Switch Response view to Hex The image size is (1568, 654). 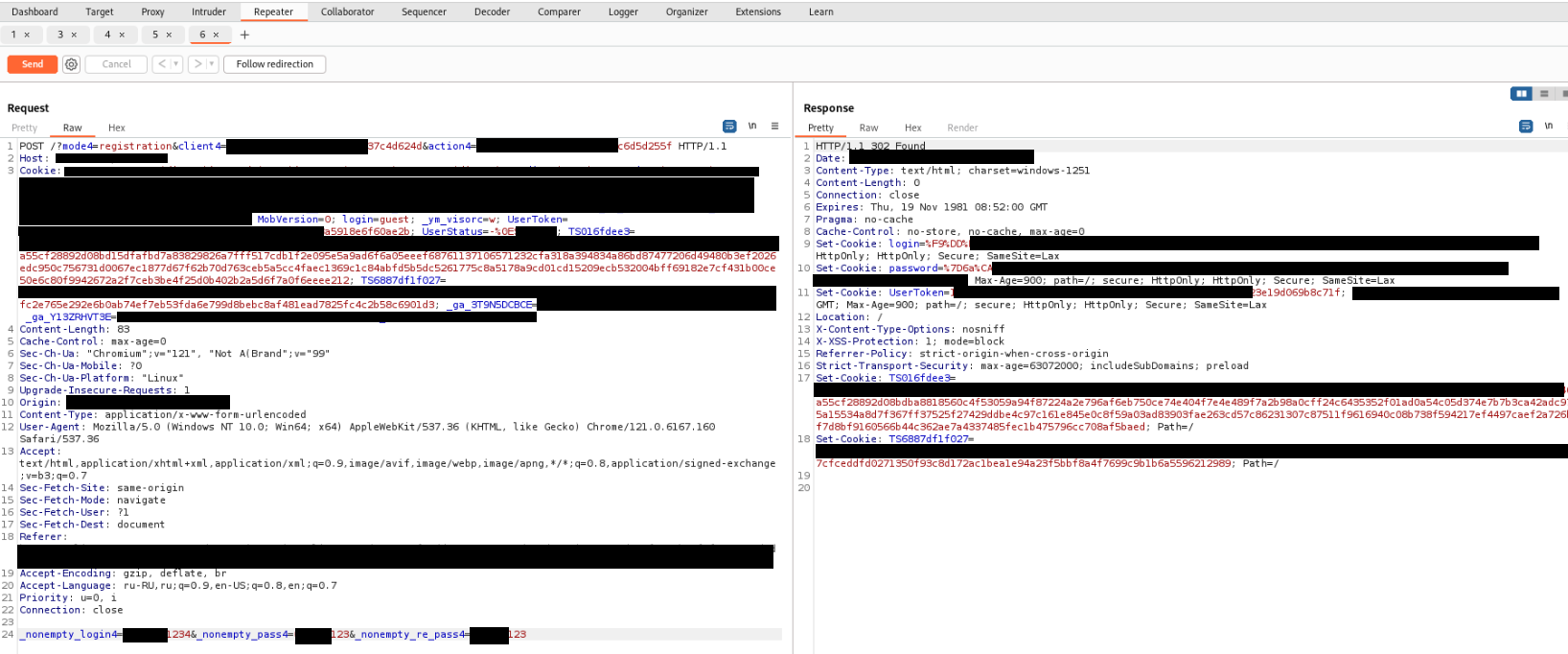(912, 128)
